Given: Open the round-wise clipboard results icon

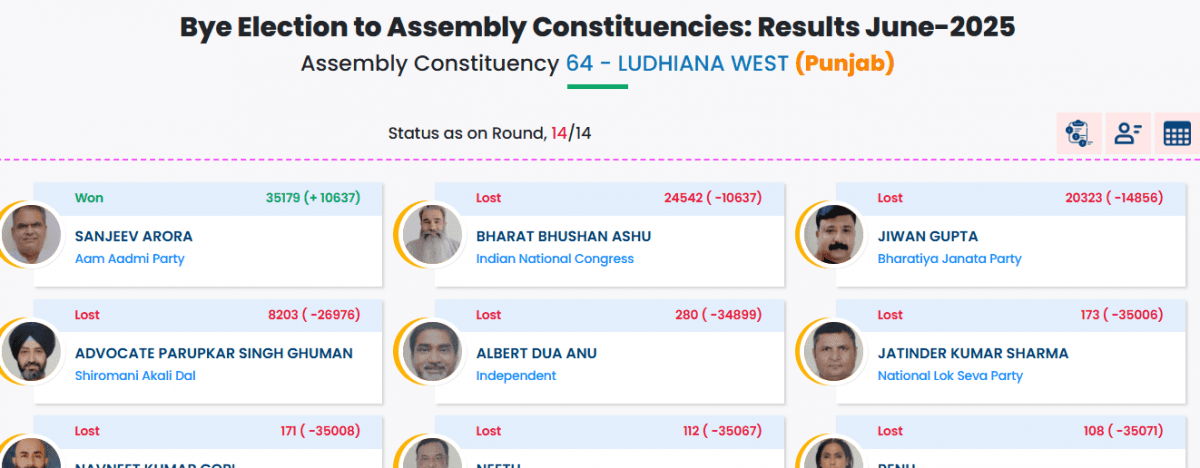Looking at the screenshot, I should click(1079, 133).
